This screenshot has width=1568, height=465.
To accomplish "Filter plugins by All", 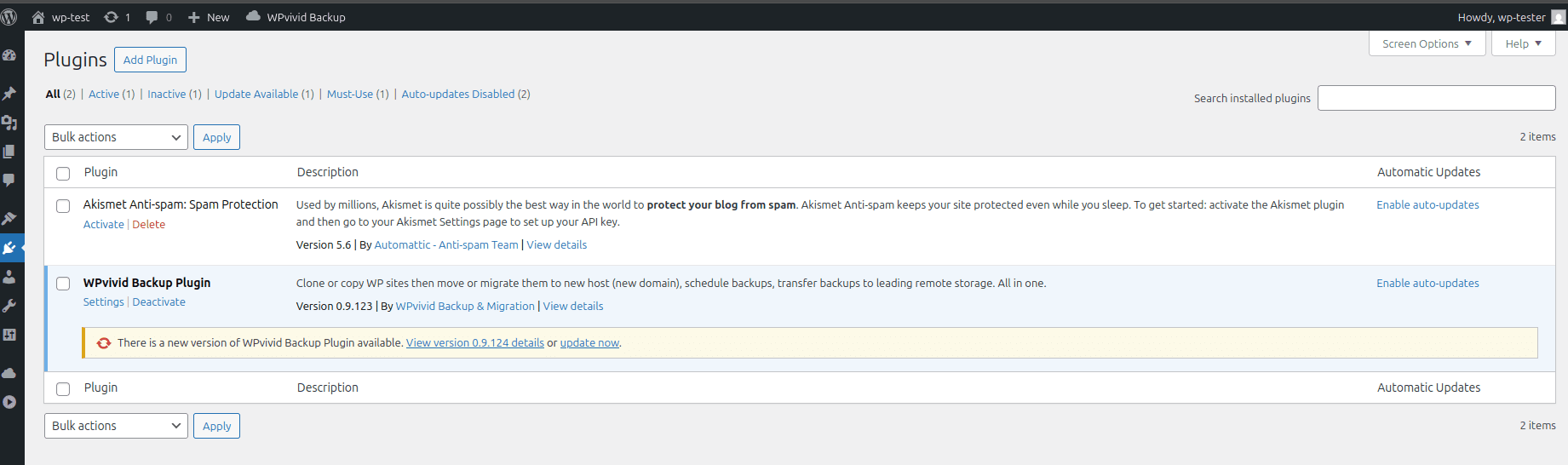I will 53,94.
